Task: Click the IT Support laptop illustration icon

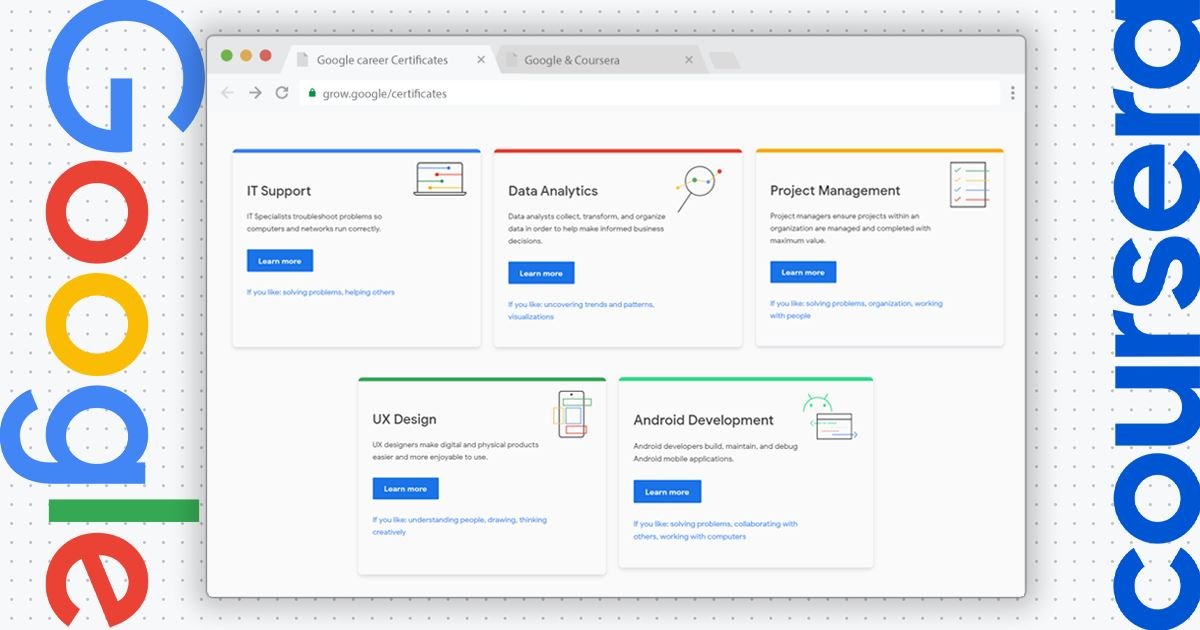Action: tap(440, 179)
